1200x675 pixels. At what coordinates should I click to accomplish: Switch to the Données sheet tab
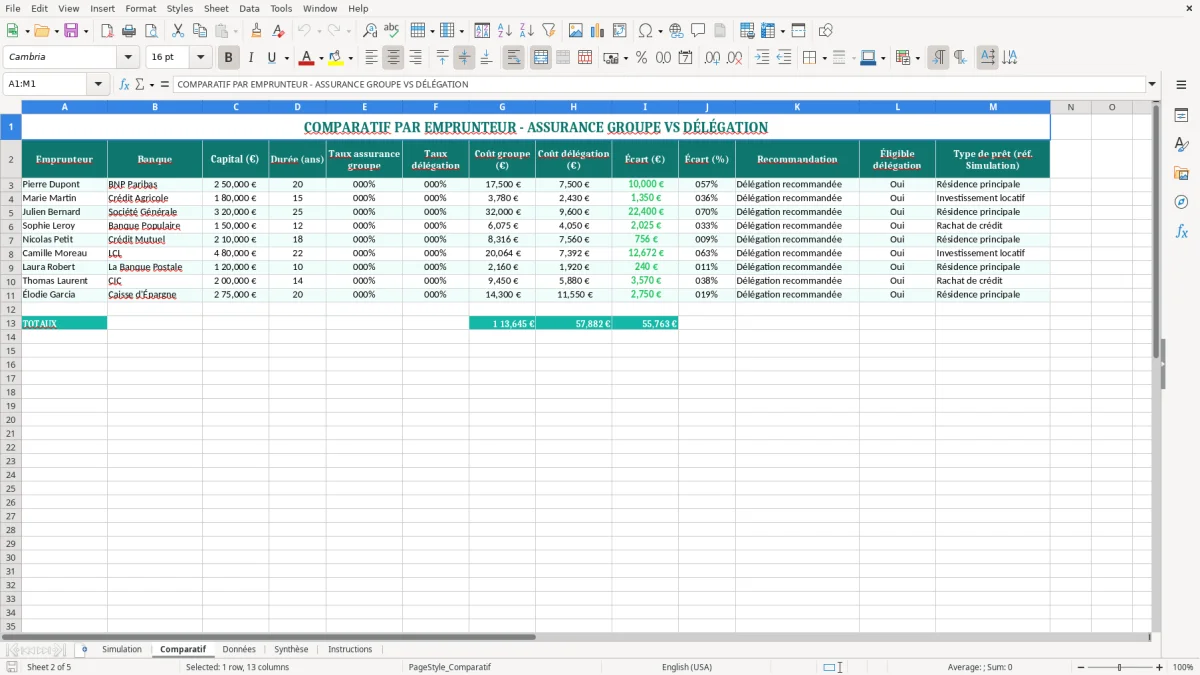pos(239,650)
